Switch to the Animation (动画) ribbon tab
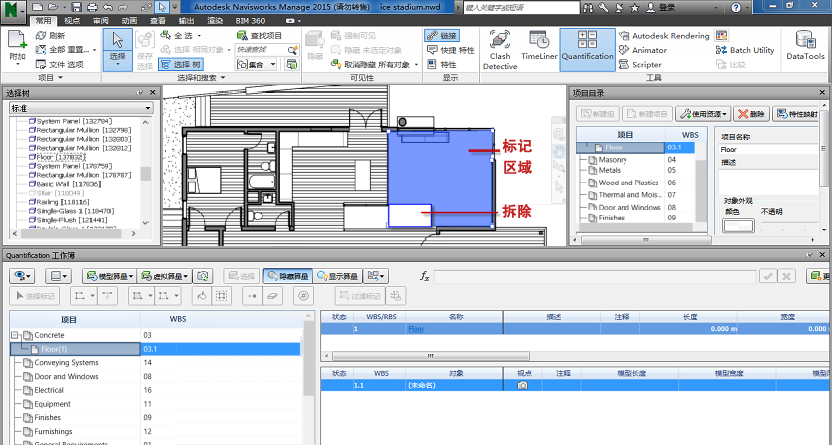The height and width of the screenshot is (445, 832). coord(129,21)
